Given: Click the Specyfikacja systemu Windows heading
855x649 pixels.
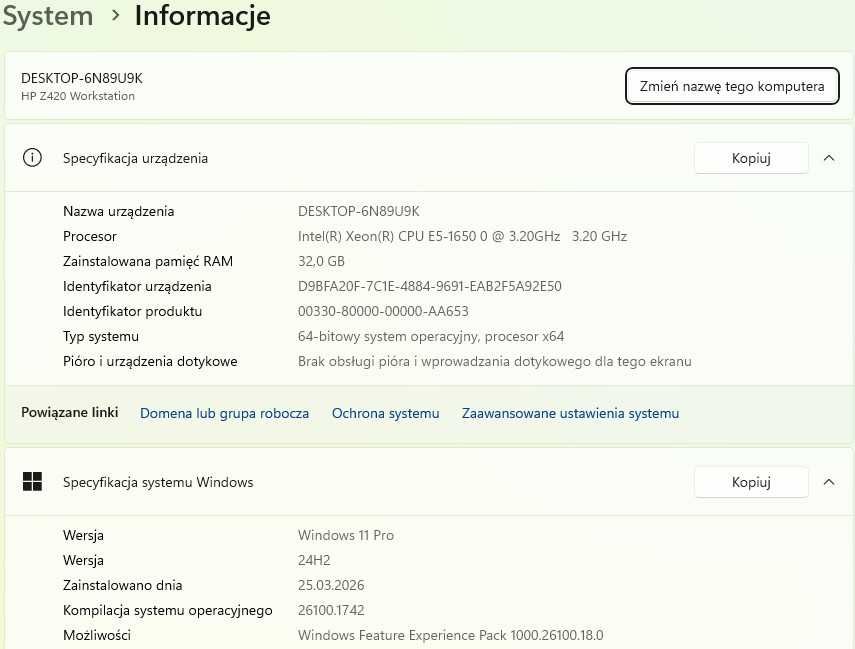Looking at the screenshot, I should [158, 482].
